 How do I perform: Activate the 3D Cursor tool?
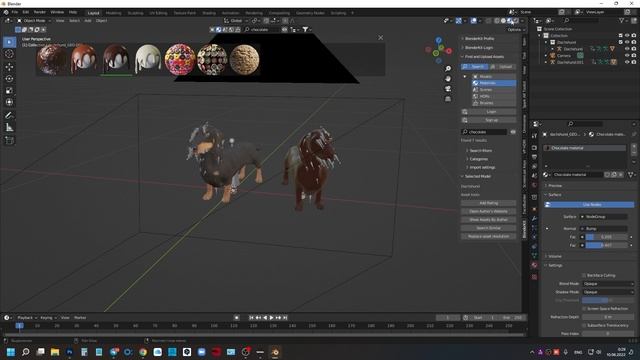[9, 54]
